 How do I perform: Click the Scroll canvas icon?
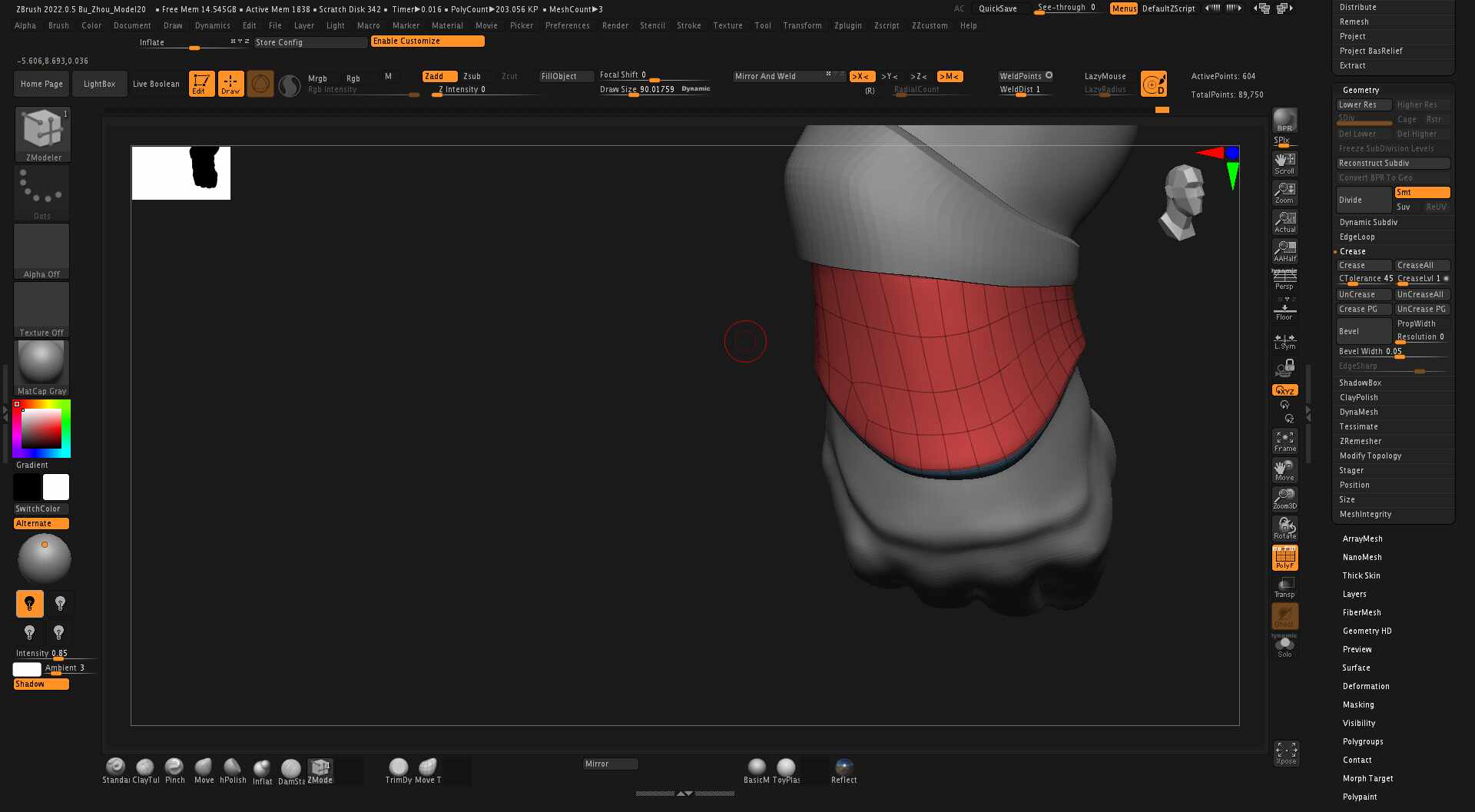click(1284, 163)
